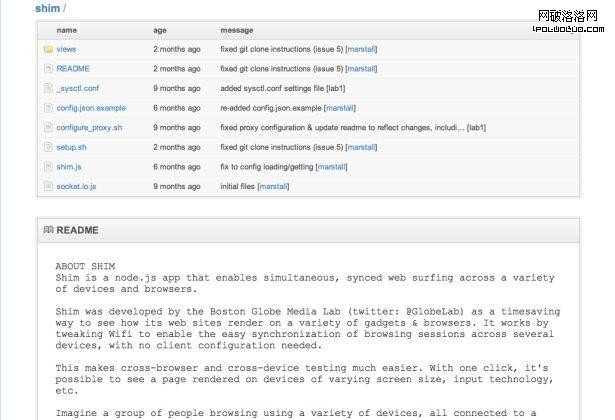This screenshot has height=420, width=615.
Task: Click the book icon beside README heading
Action: (x=48, y=230)
